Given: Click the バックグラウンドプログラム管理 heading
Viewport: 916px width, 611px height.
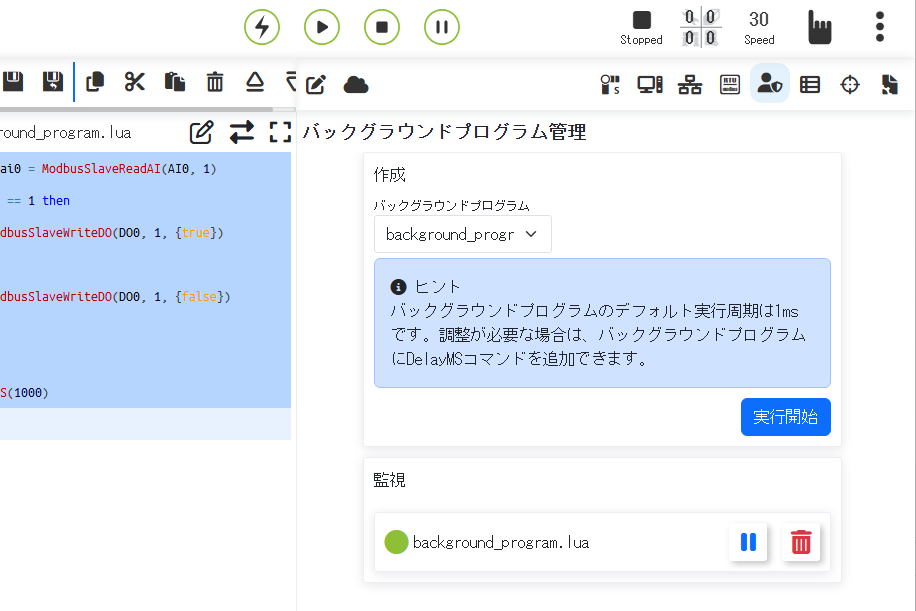Looking at the screenshot, I should pos(444,131).
